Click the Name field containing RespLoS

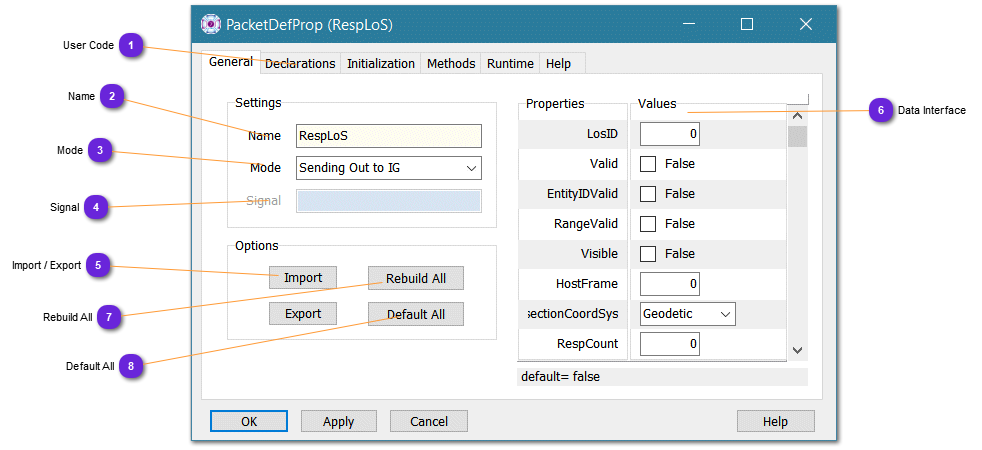coord(388,136)
